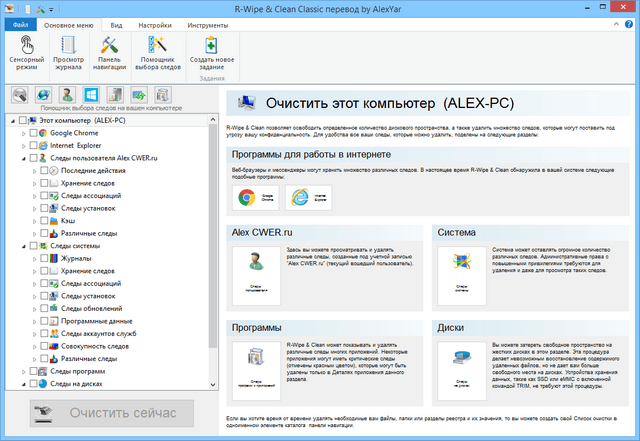Check the Следы системы checkbox

tap(33, 246)
